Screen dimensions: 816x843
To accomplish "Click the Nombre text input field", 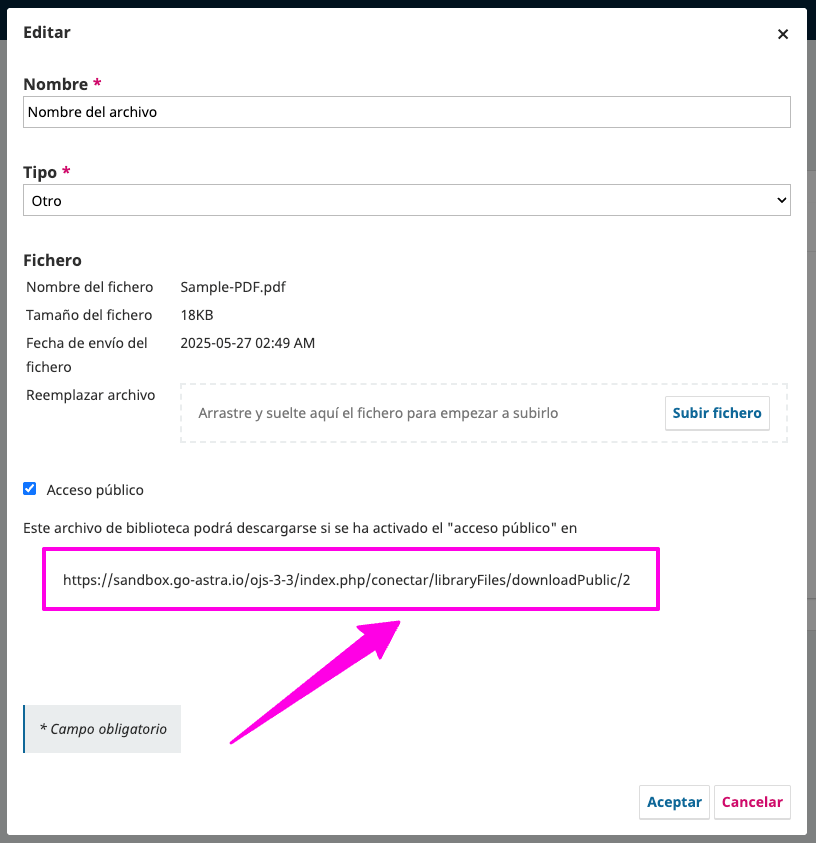I will coord(406,112).
